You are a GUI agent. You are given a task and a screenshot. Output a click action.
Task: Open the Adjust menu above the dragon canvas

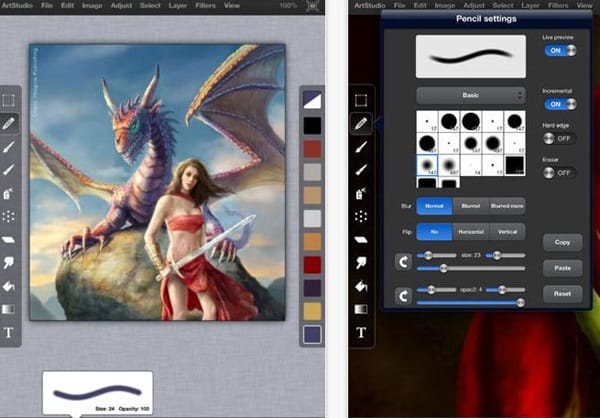point(121,6)
